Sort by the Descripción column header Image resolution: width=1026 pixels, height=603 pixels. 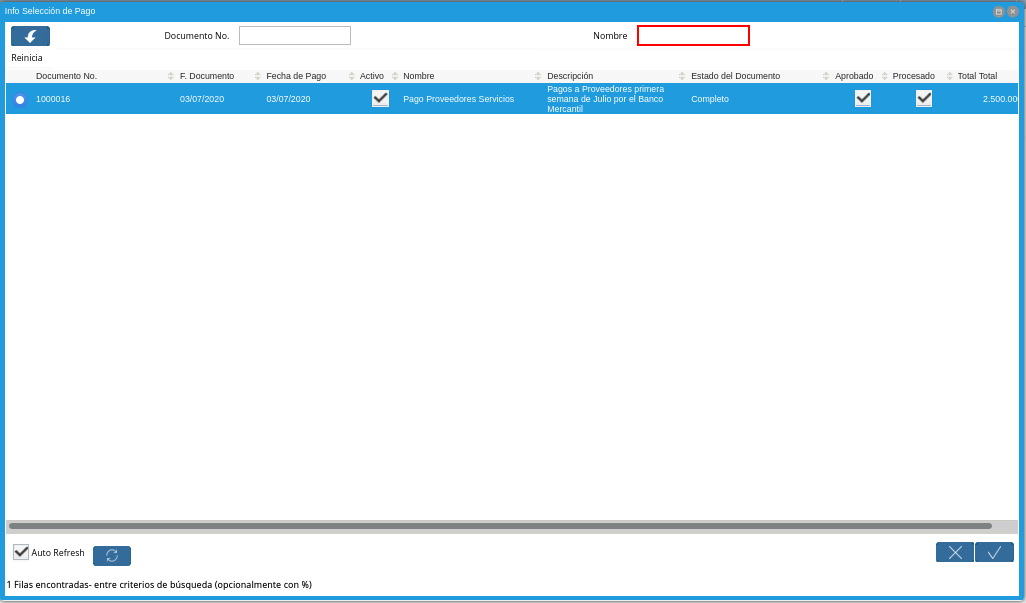pos(570,76)
